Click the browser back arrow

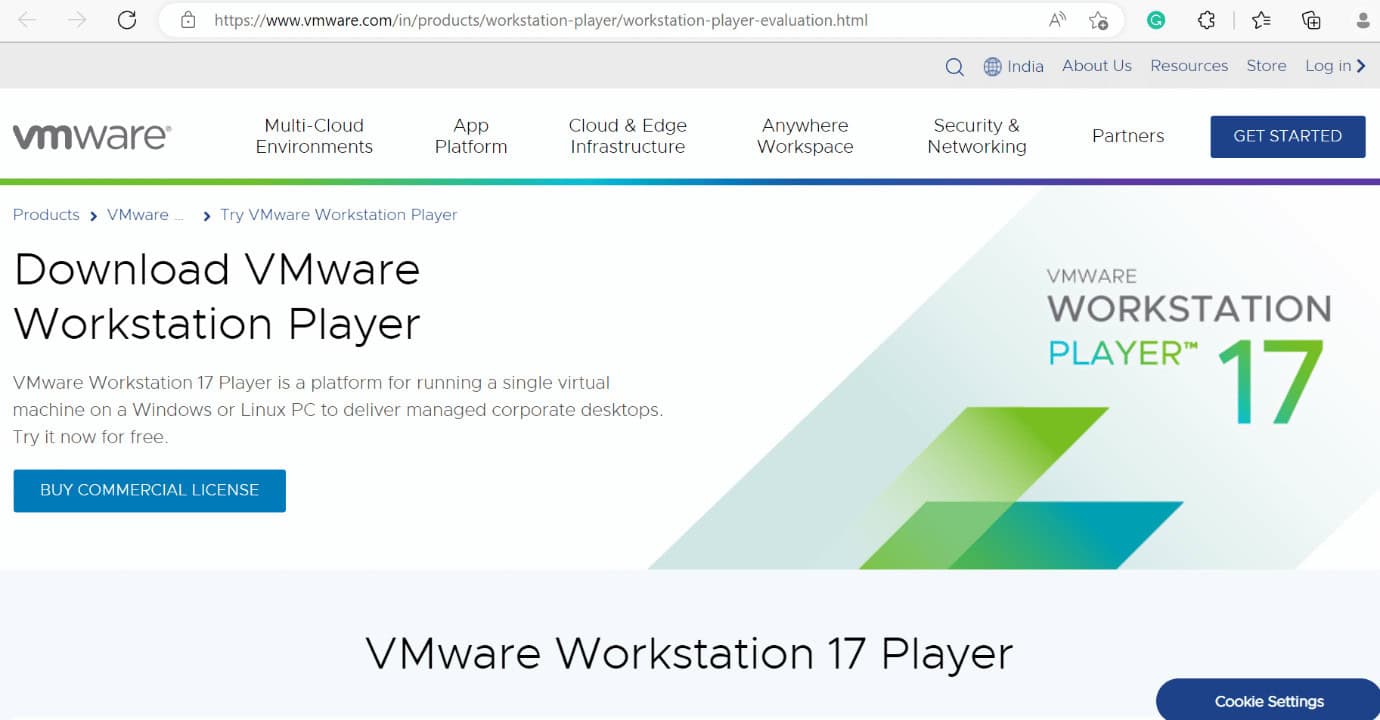pos(27,20)
